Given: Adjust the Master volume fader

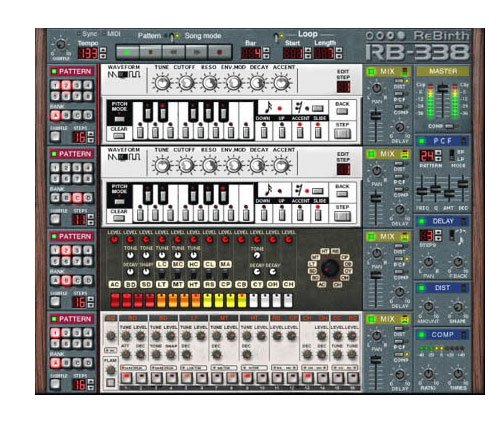Looking at the screenshot, I should (443, 89).
